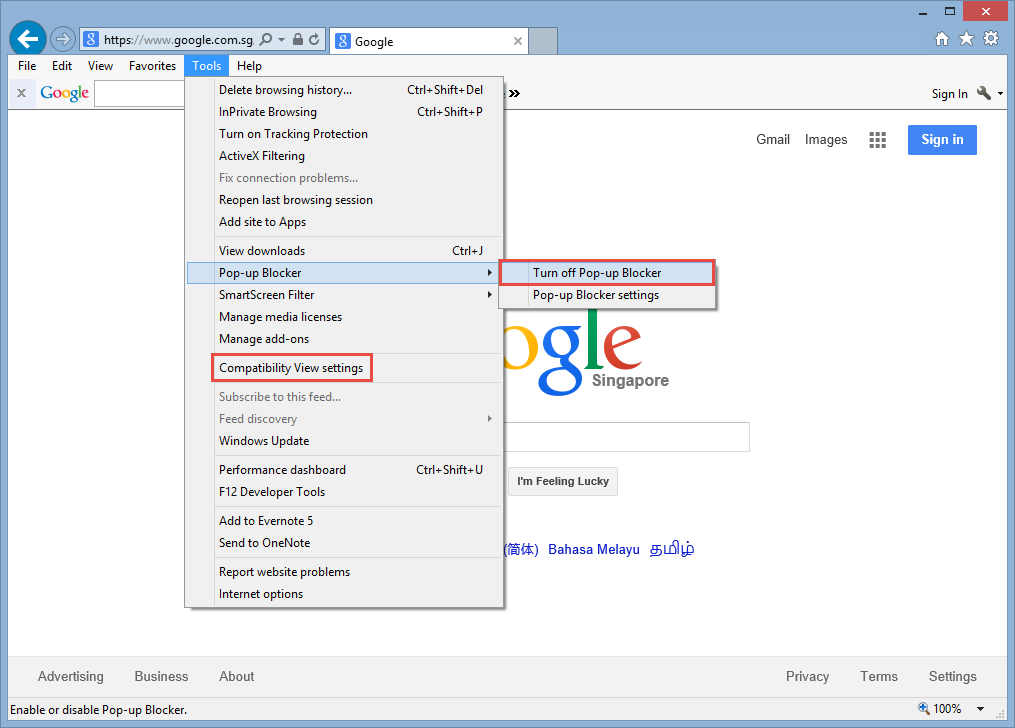Open the gear Tools icon
Image resolution: width=1015 pixels, height=728 pixels.
[991, 39]
